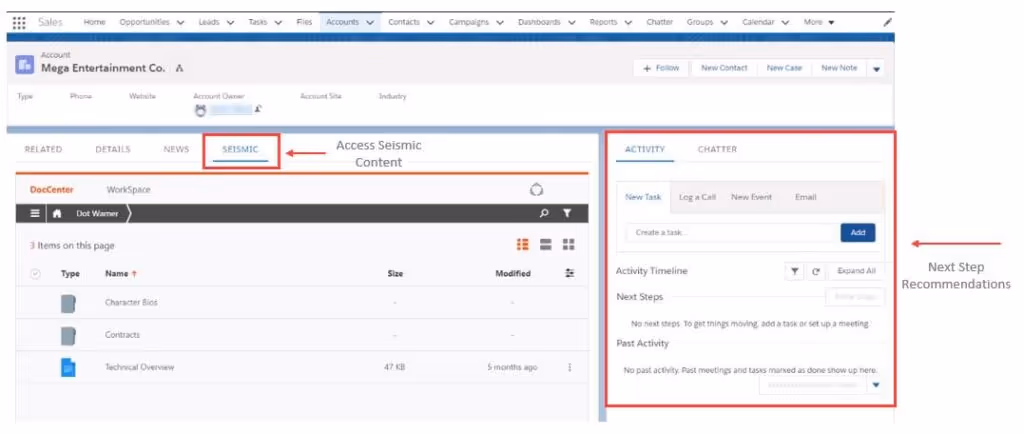Image resolution: width=1024 pixels, height=434 pixels.
Task: Sort file list by Name column
Action: click(121, 274)
